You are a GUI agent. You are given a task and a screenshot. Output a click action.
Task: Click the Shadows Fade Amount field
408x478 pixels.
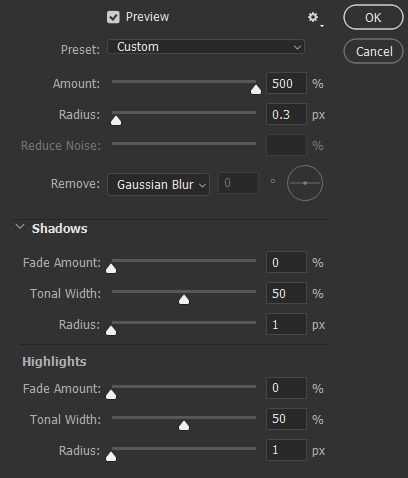pyautogui.click(x=286, y=262)
